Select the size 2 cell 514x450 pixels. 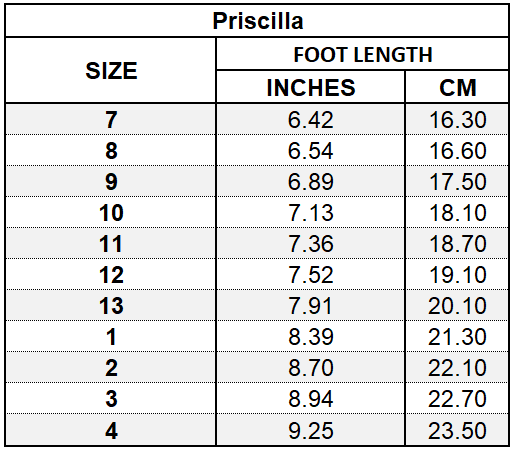pos(111,367)
